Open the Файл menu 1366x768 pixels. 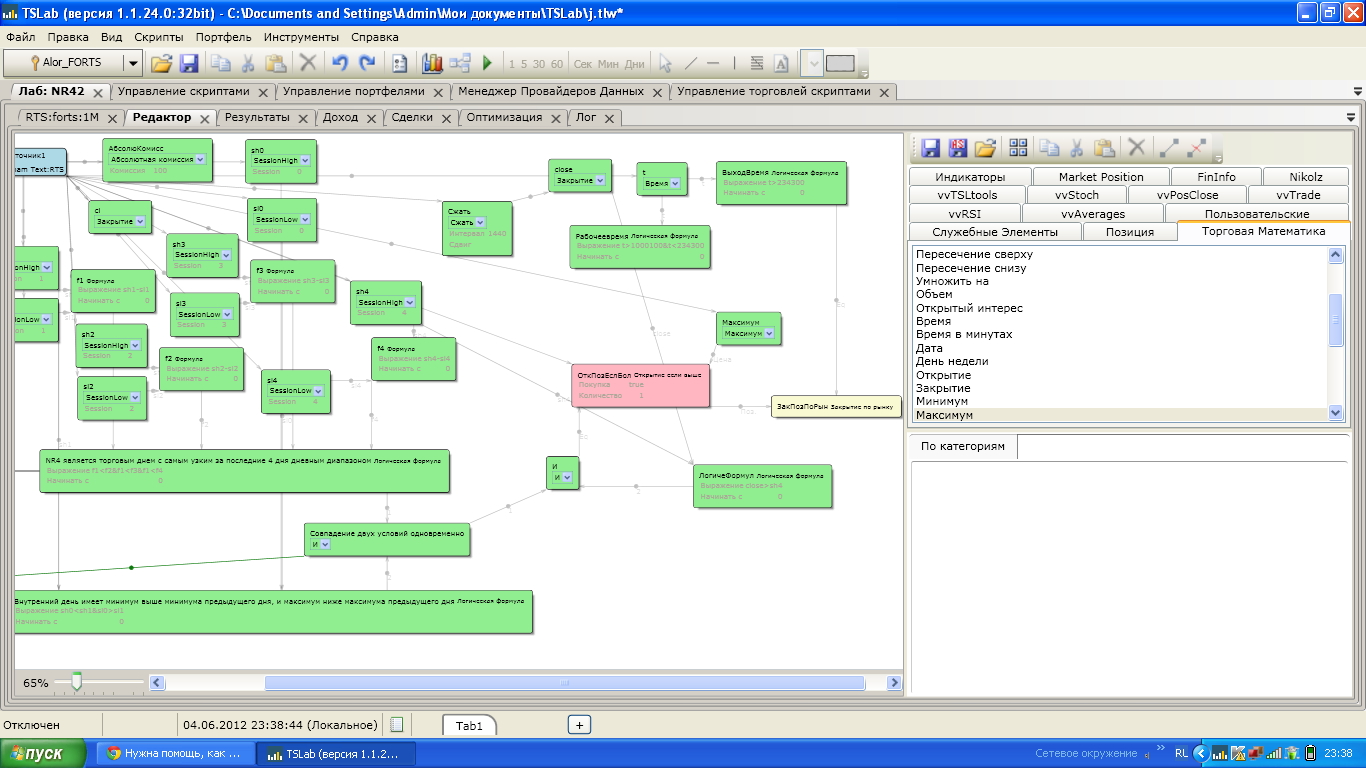coord(20,37)
